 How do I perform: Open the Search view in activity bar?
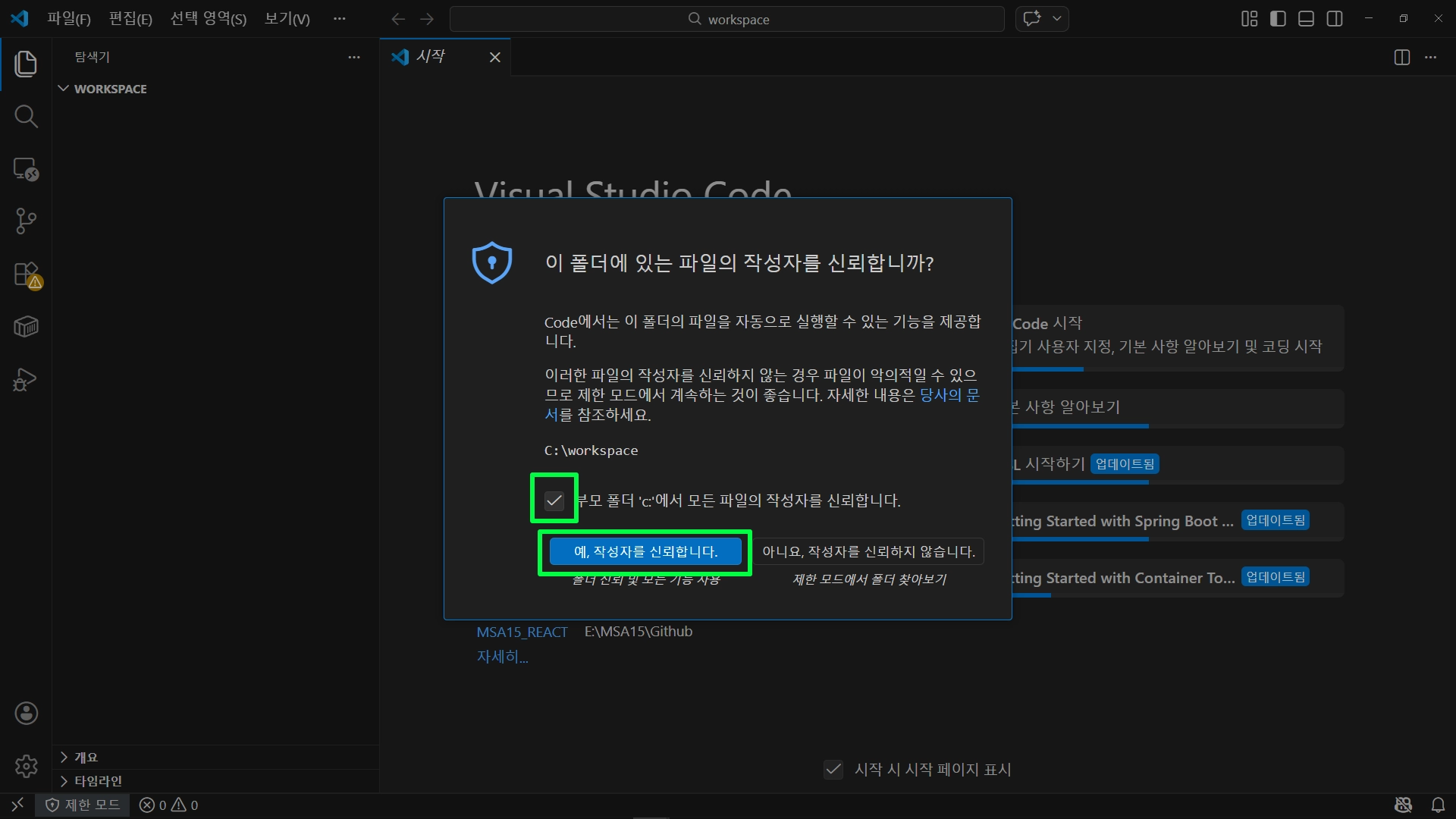(x=26, y=116)
